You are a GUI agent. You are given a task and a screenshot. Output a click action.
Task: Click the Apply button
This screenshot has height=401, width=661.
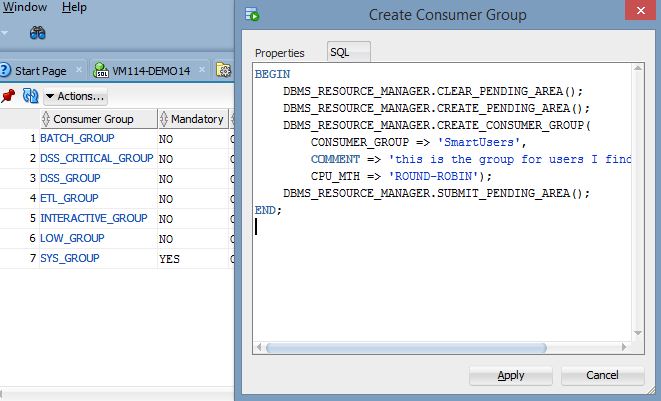(x=511, y=375)
